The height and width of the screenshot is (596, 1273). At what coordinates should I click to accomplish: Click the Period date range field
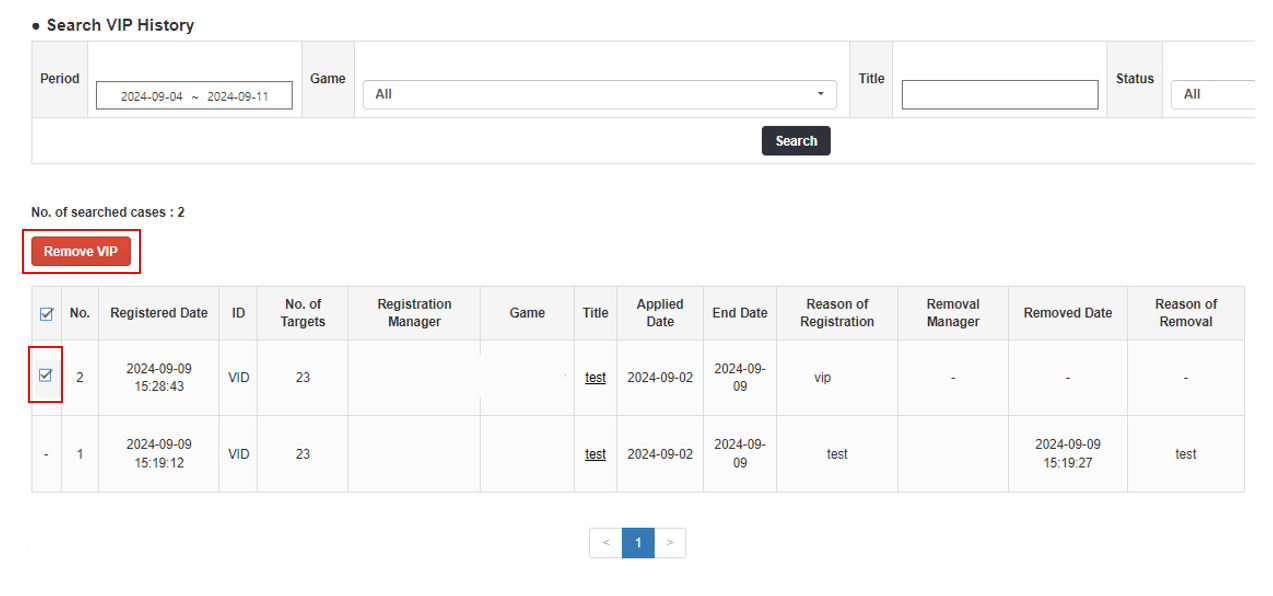pos(194,96)
